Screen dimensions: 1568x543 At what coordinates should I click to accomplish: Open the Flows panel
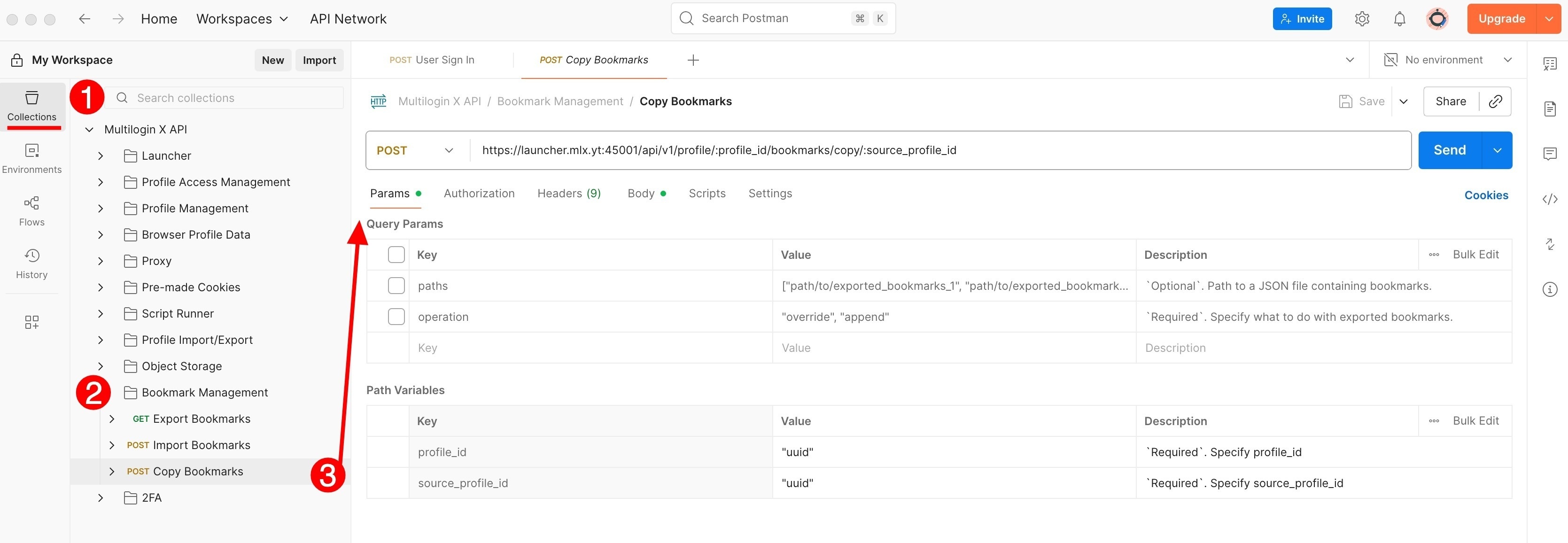[x=31, y=210]
